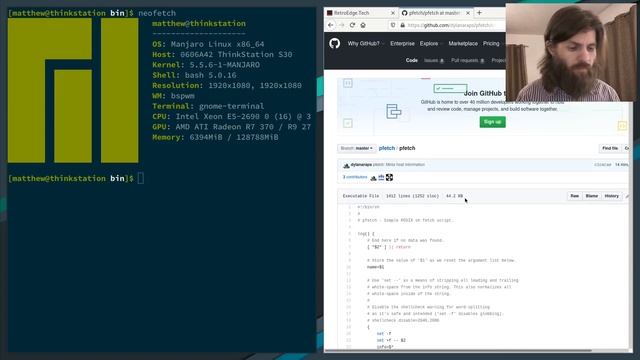Open the Pull requests tab

(468, 60)
